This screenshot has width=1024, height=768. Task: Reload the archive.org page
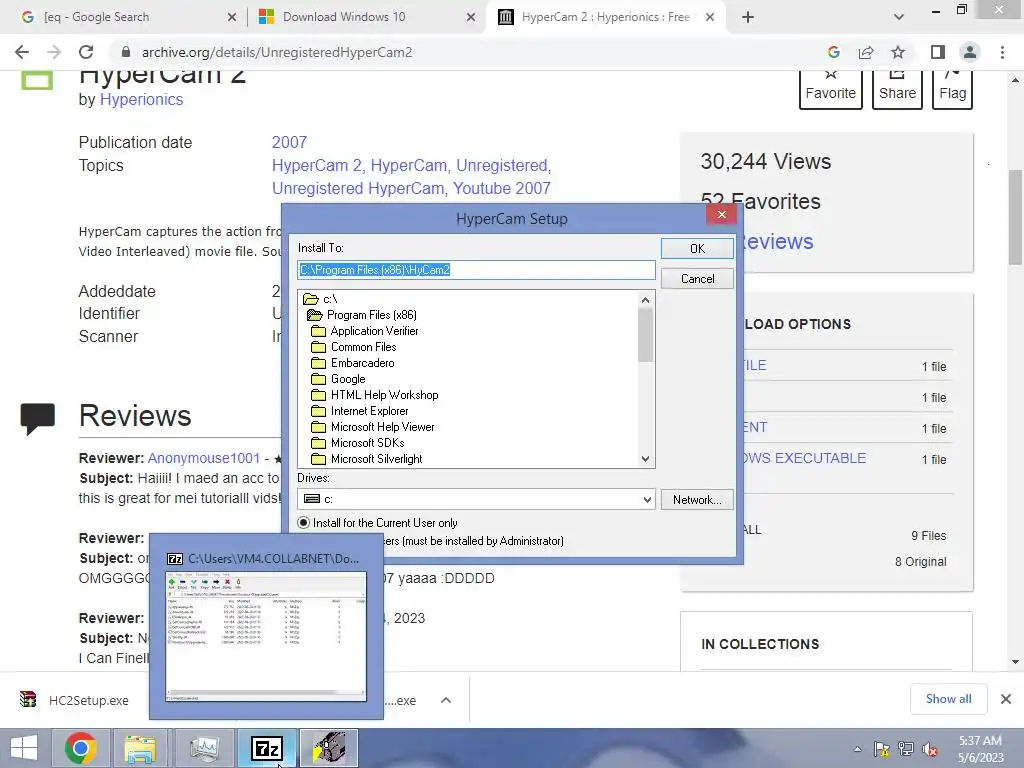click(86, 52)
